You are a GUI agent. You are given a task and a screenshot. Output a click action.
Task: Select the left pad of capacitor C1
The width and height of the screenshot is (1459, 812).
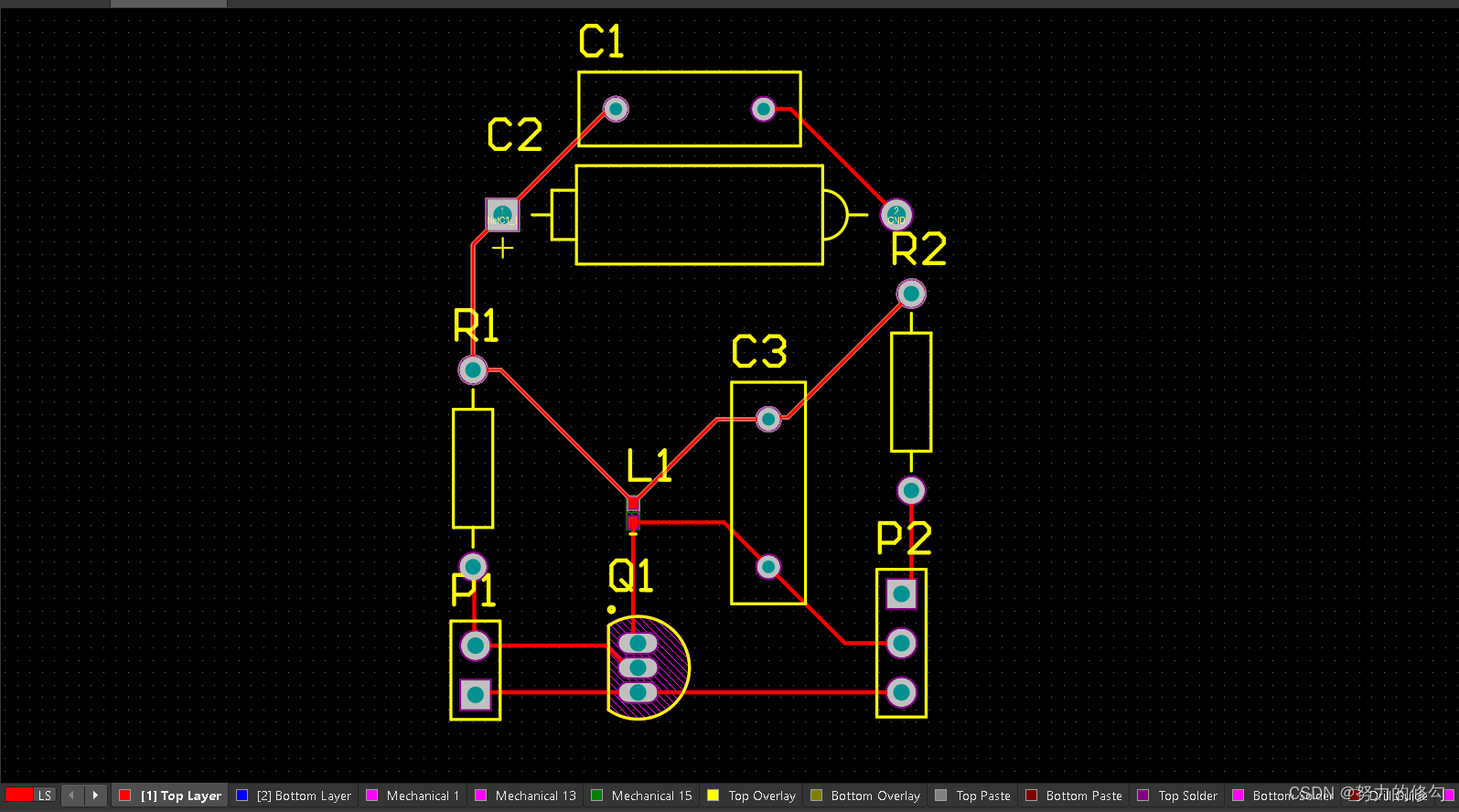point(616,109)
